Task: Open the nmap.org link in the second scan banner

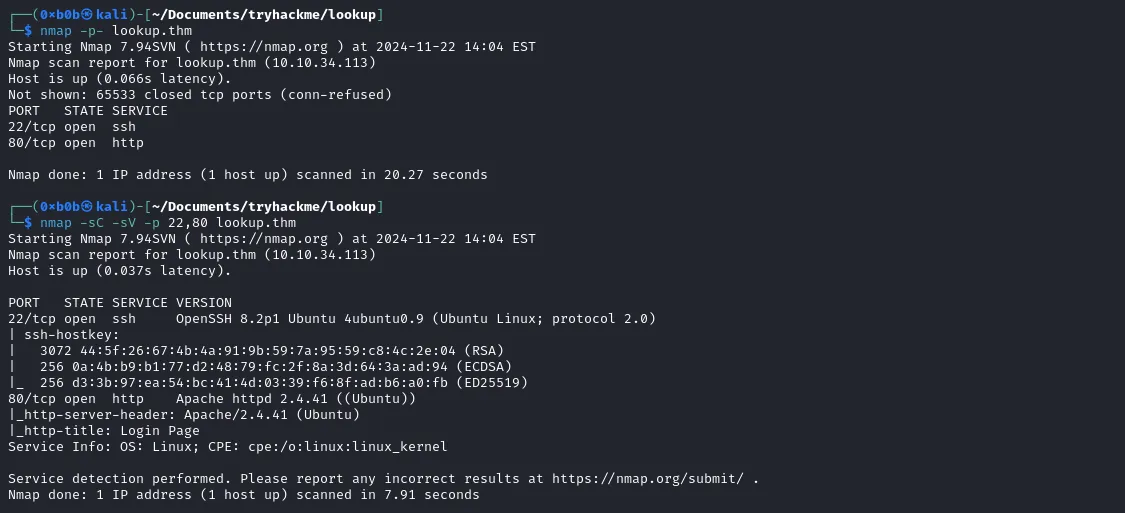Action: [264, 238]
